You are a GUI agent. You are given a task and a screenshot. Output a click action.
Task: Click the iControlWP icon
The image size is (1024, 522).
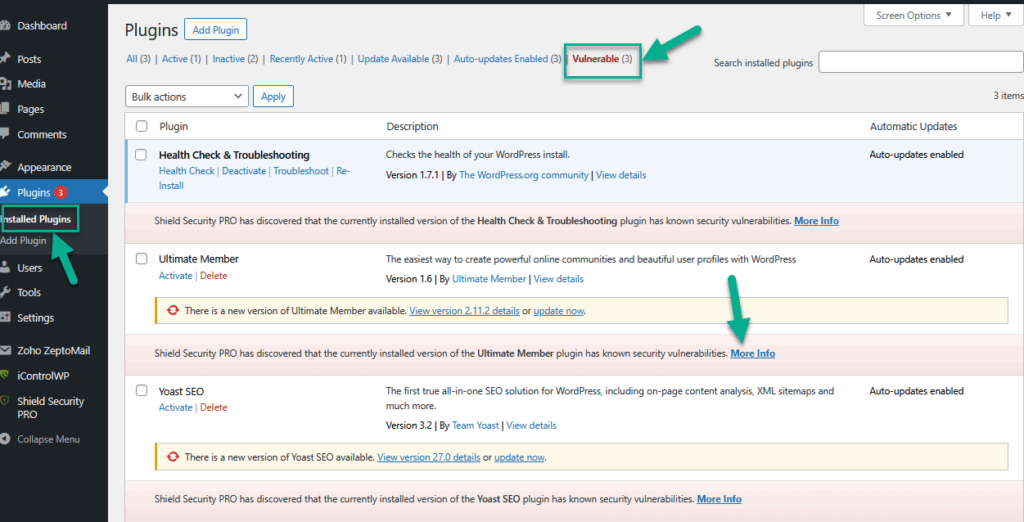coord(5,376)
